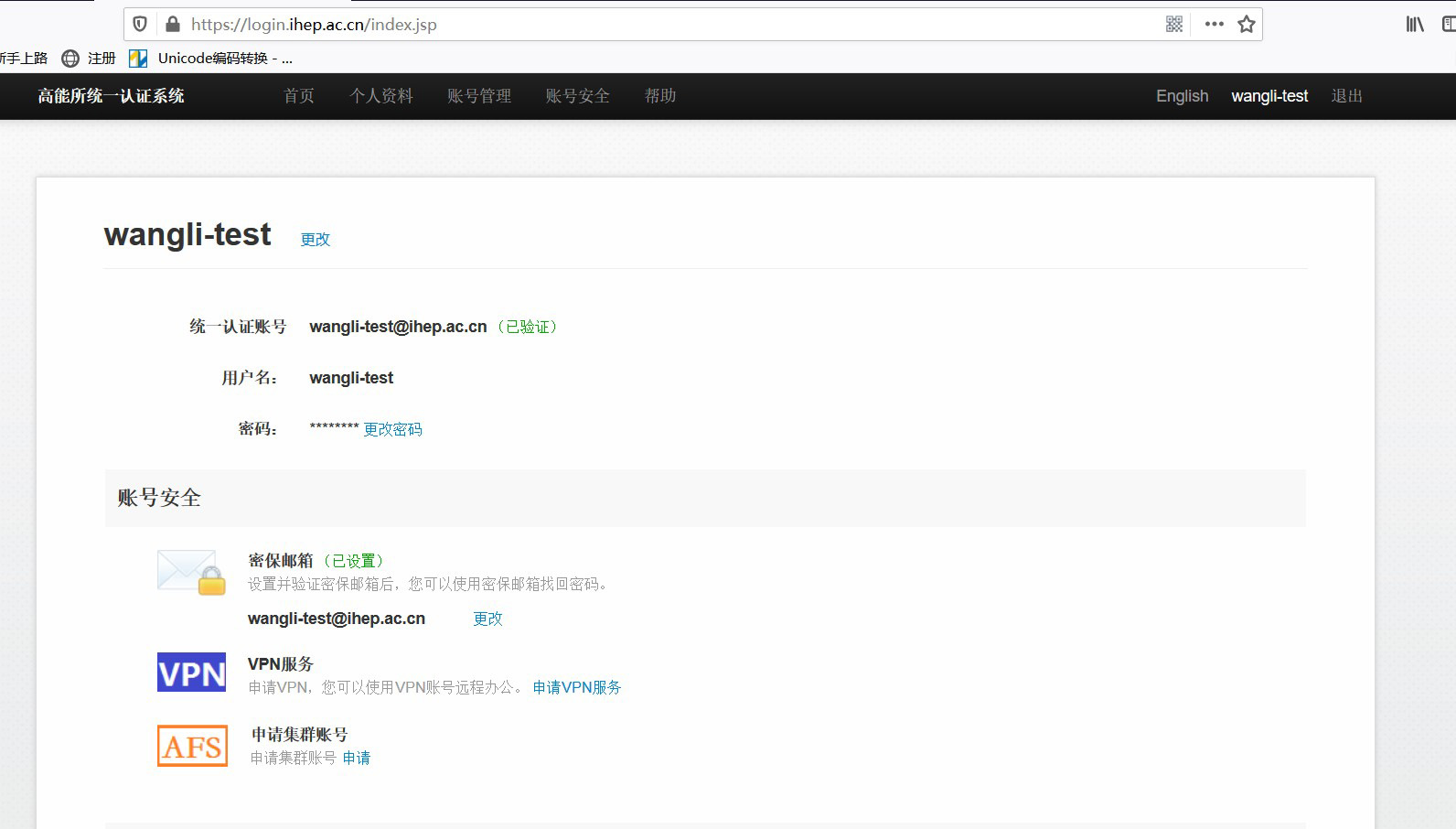Click 更改 next to the wangli-test heading
The width and height of the screenshot is (1456, 829).
316,239
